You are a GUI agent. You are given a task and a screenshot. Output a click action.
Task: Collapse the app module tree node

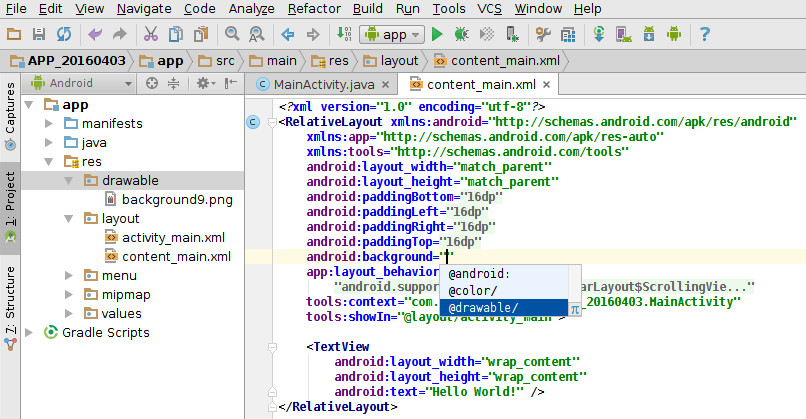tap(29, 105)
